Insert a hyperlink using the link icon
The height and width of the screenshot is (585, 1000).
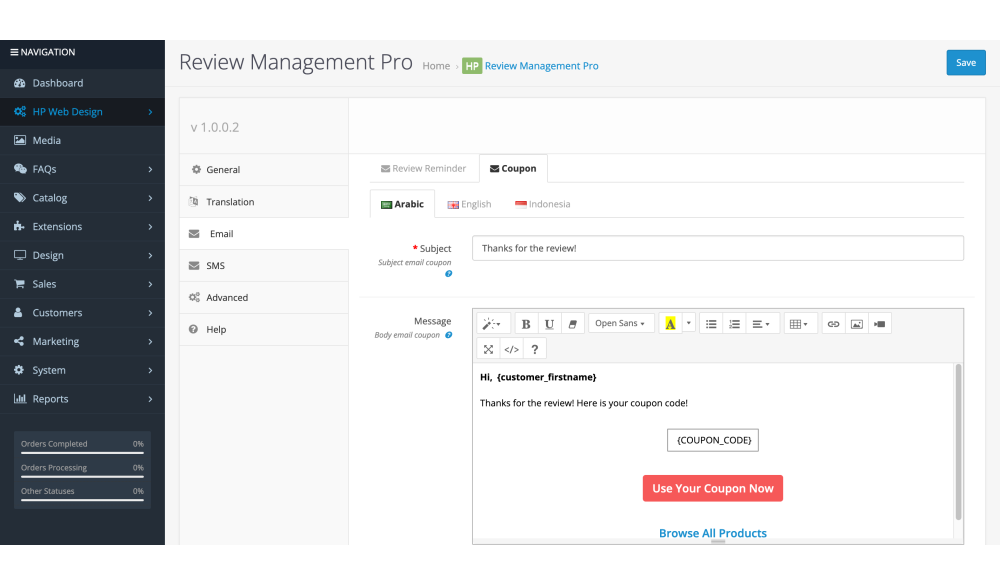(x=833, y=324)
